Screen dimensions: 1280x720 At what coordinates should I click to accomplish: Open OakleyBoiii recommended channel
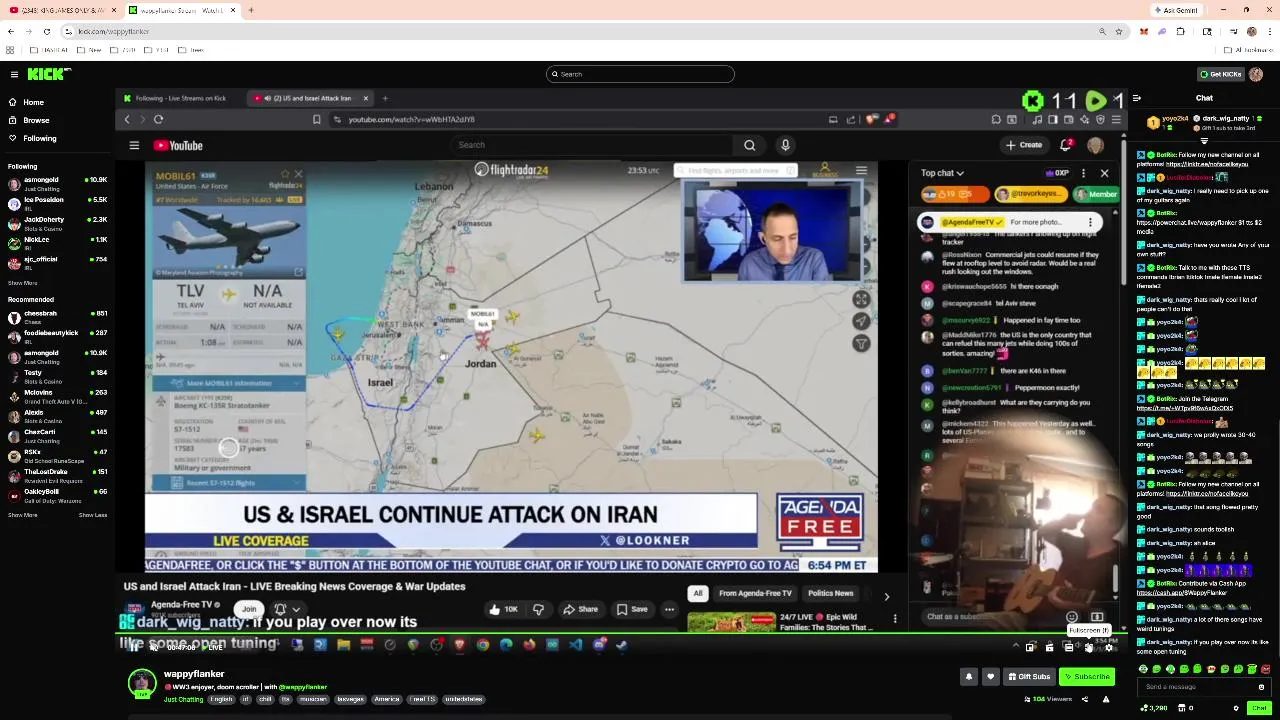pyautogui.click(x=55, y=496)
